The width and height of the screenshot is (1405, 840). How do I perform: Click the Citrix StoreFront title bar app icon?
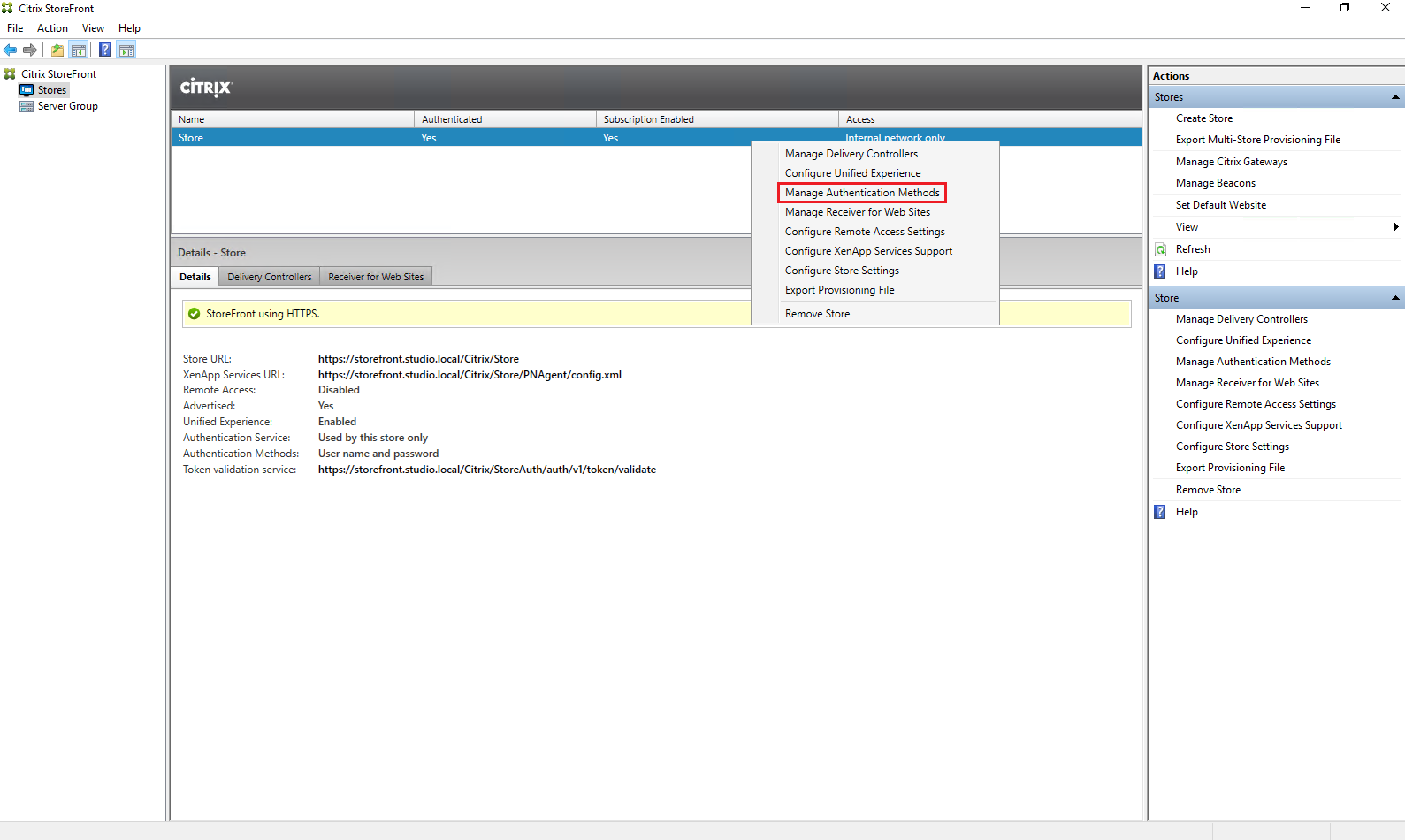[8, 8]
